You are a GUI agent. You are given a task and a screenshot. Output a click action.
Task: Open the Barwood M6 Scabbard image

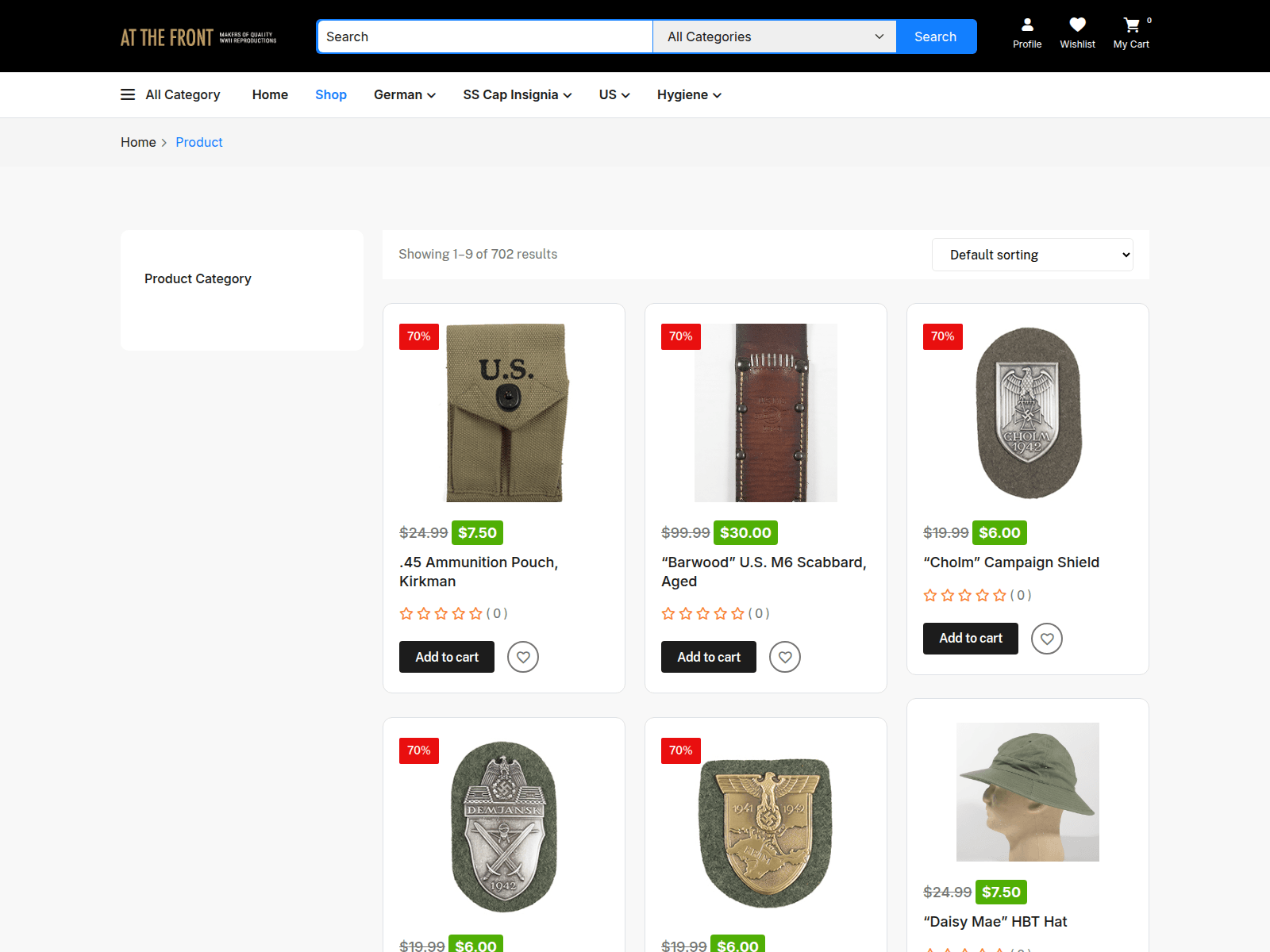click(x=766, y=413)
